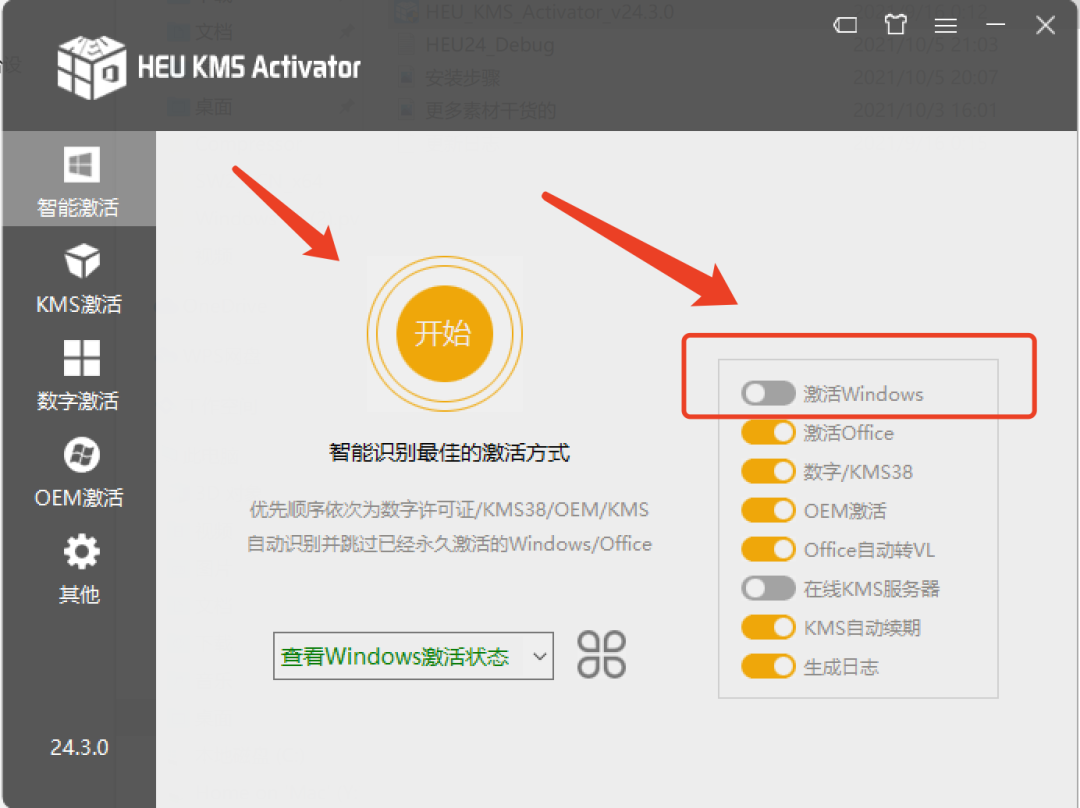Click the four-leaf grid icon beside dropdown
Viewport: 1080px width, 808px height.
[602, 655]
